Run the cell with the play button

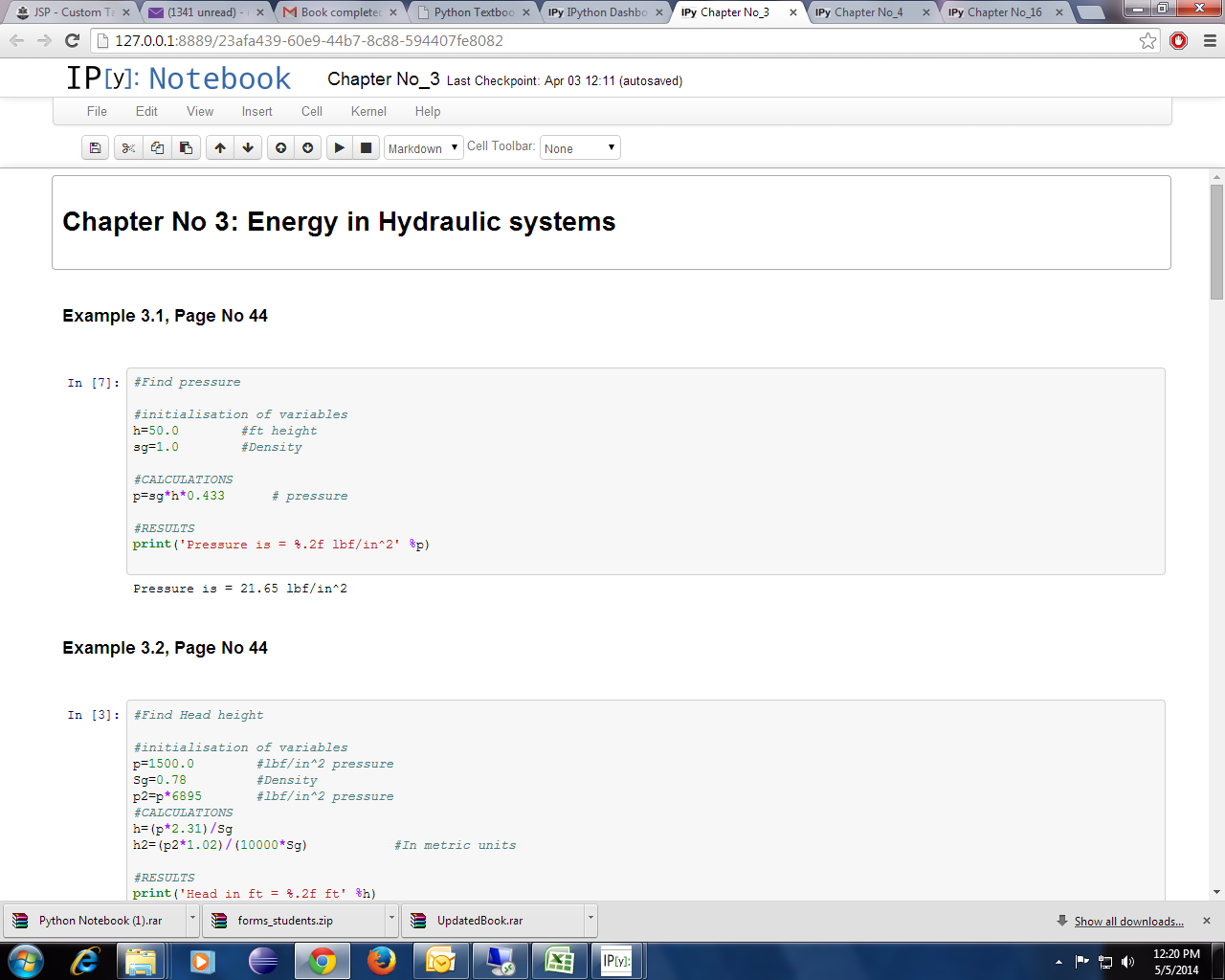pyautogui.click(x=339, y=147)
